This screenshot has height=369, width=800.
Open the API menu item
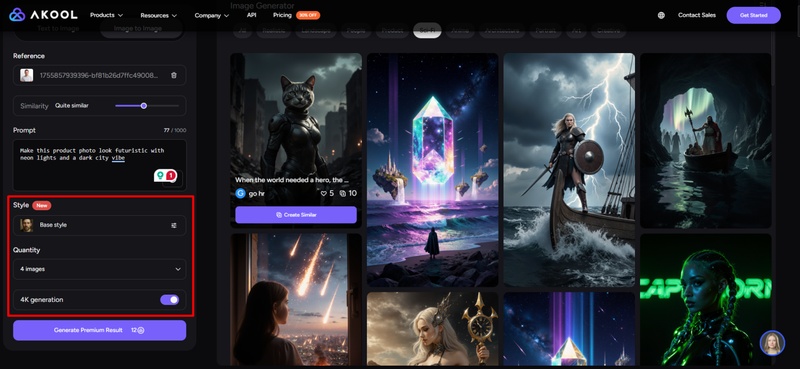(x=252, y=15)
